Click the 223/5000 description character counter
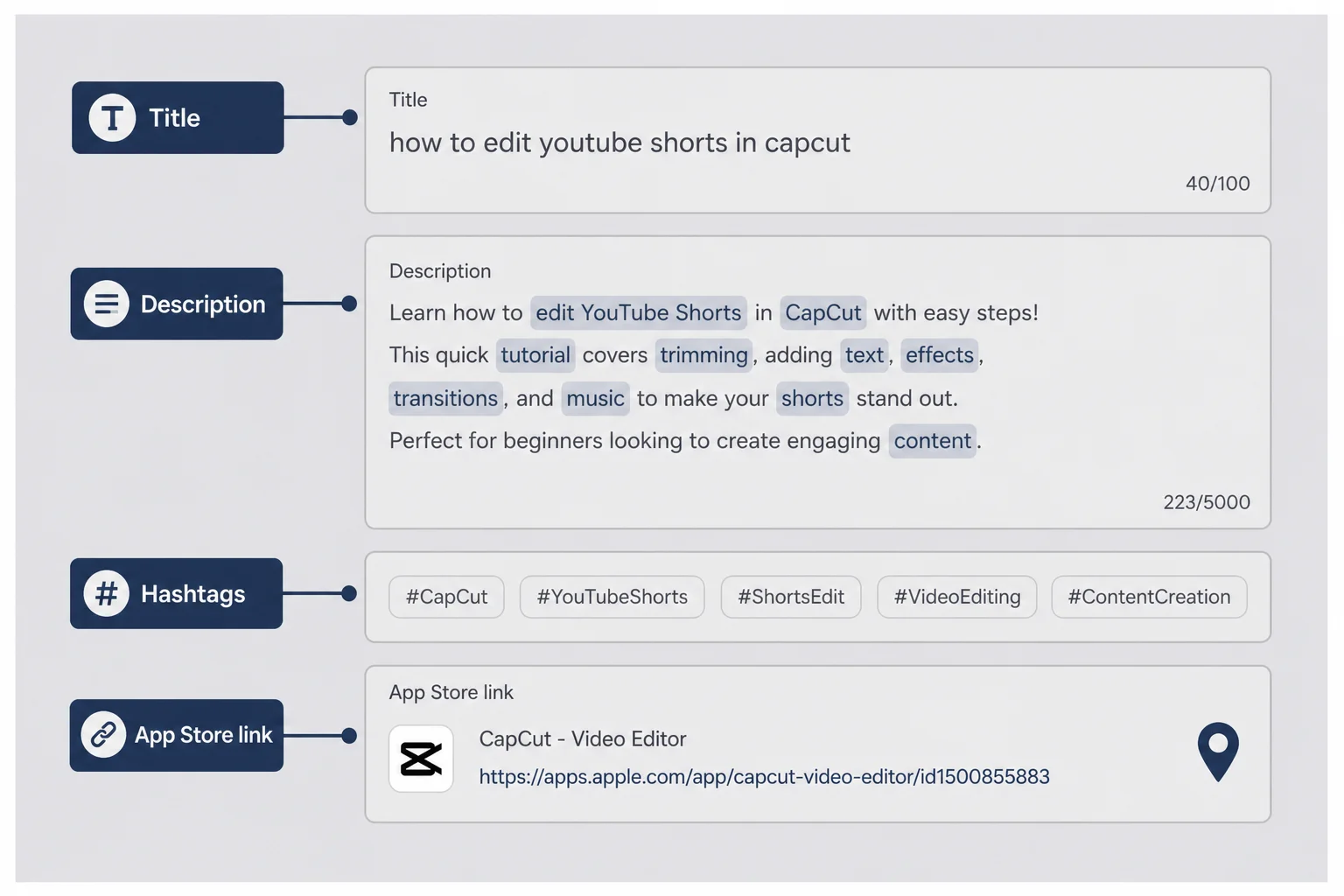Image resolution: width=1344 pixels, height=896 pixels. point(1206,502)
